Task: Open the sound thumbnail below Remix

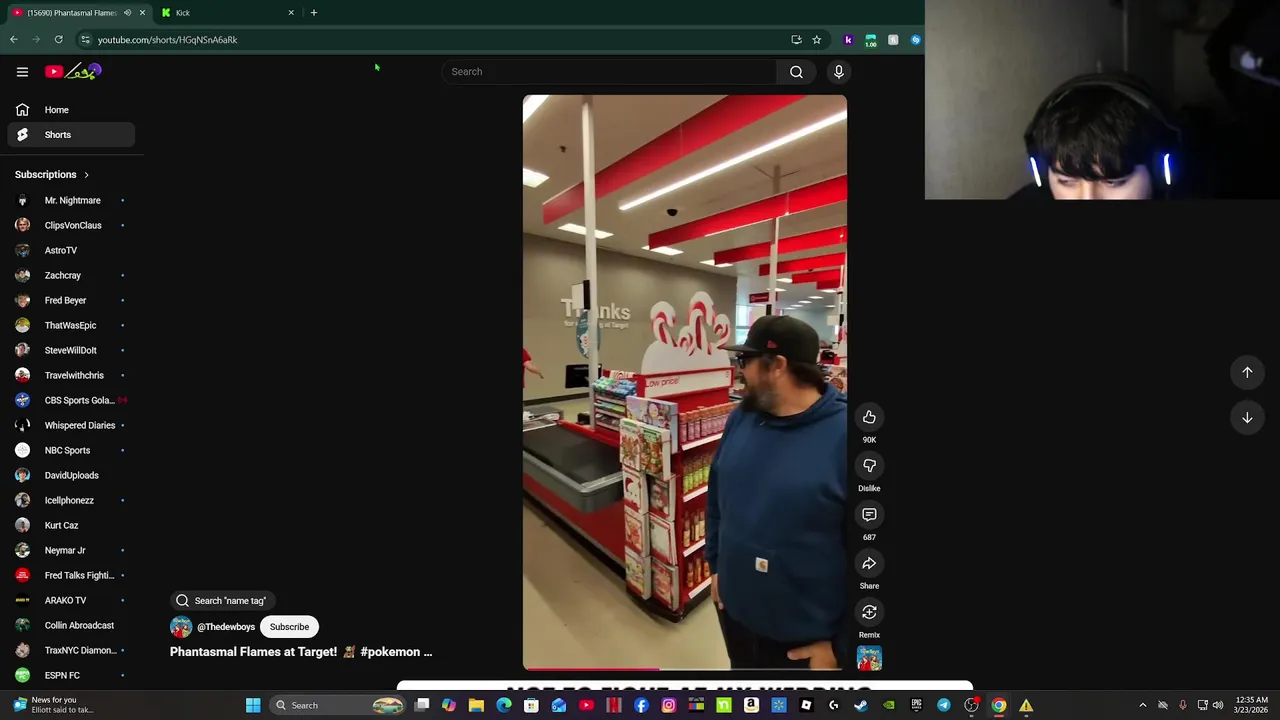Action: pyautogui.click(x=869, y=658)
